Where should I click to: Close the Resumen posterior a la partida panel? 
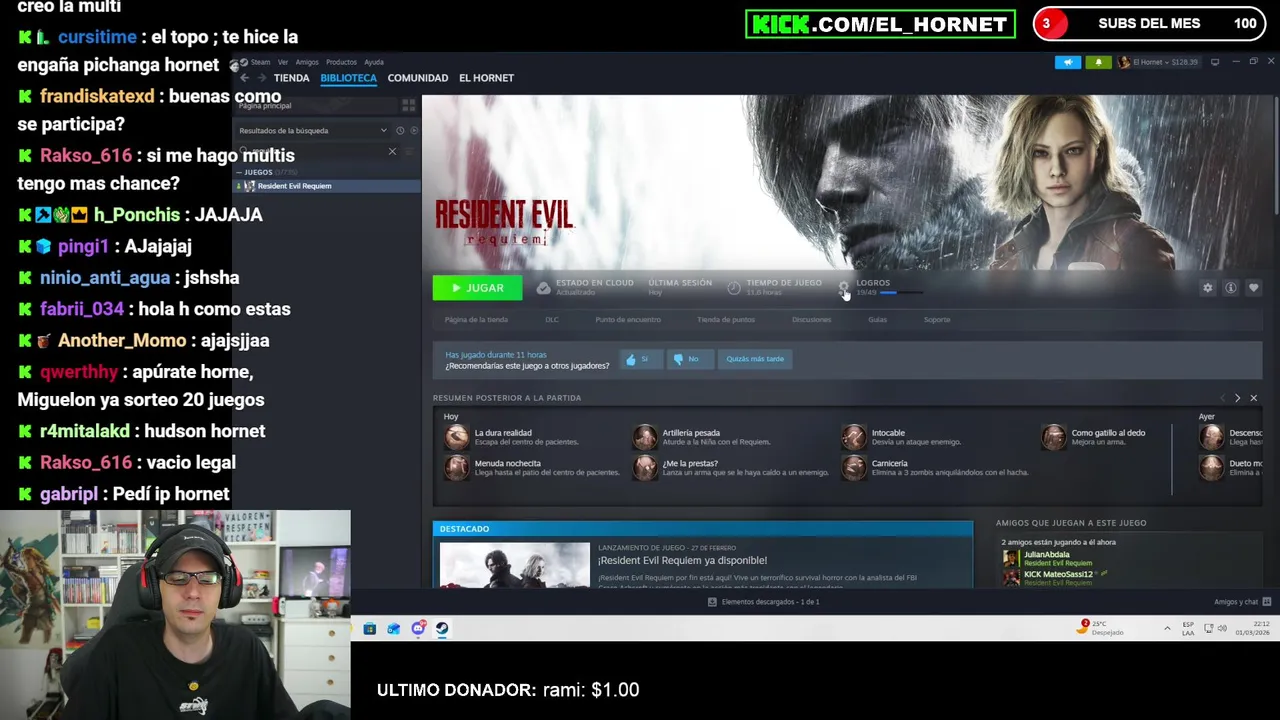pos(1253,398)
